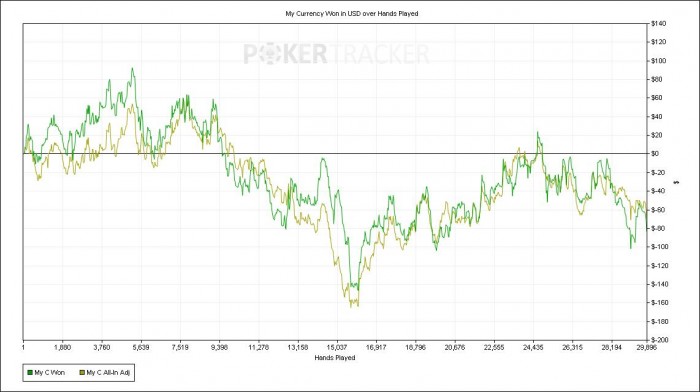Click the chart title 'My Currency Won in USD over Hands Played'
Screen dimensions: 700x392
pos(352,14)
